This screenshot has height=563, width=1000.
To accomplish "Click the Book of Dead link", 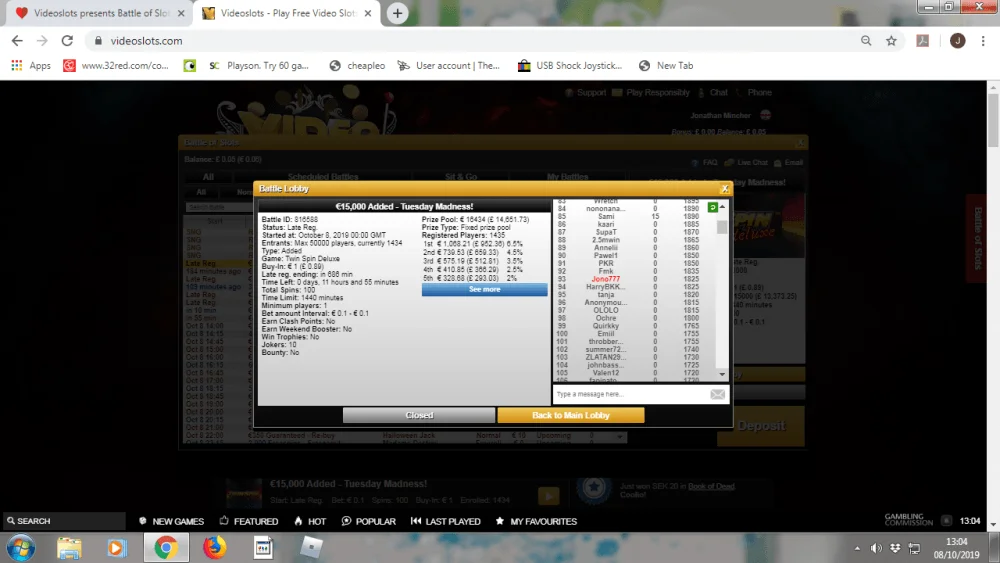I will (x=711, y=486).
